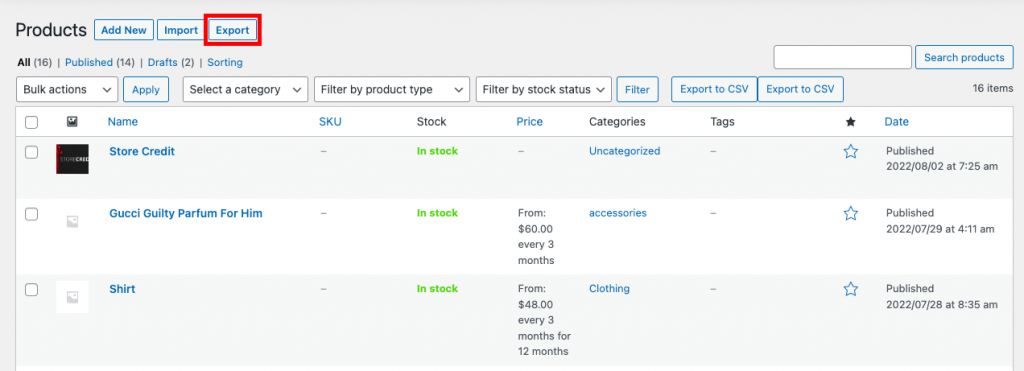
Task: Filter by Uncategorized category link
Action: [624, 151]
